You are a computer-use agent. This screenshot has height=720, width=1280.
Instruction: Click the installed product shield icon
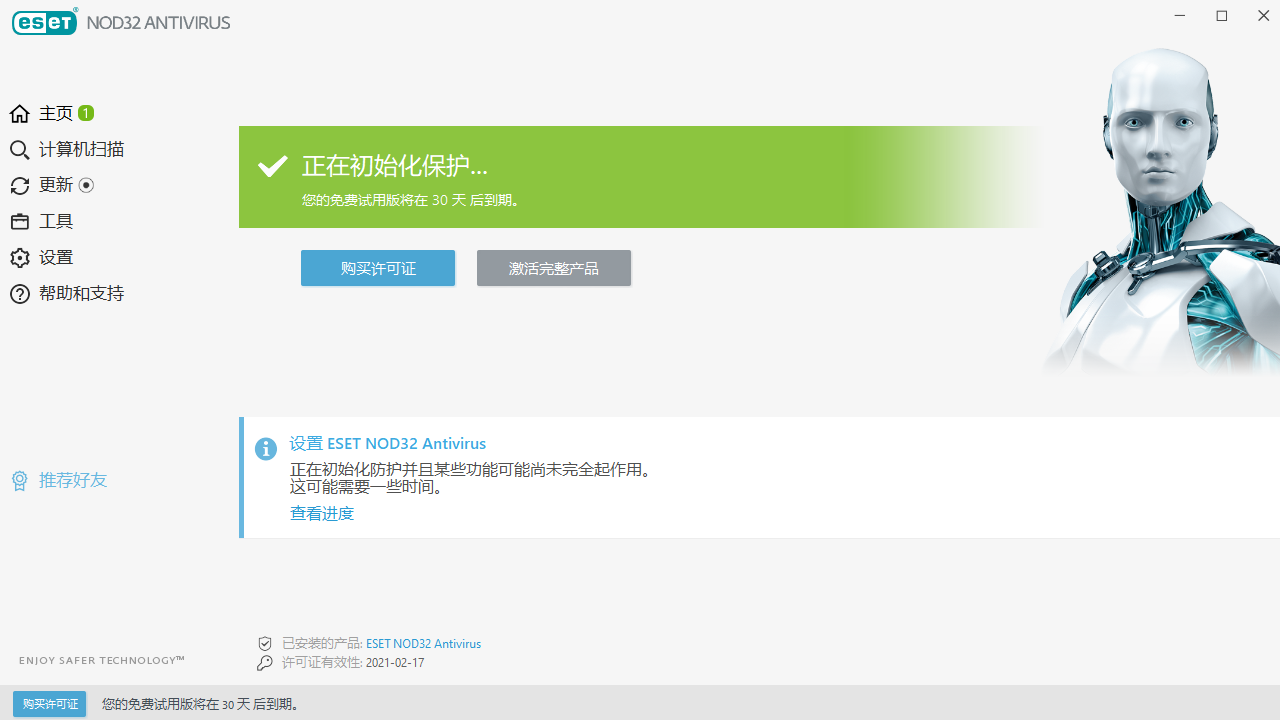[x=264, y=643]
